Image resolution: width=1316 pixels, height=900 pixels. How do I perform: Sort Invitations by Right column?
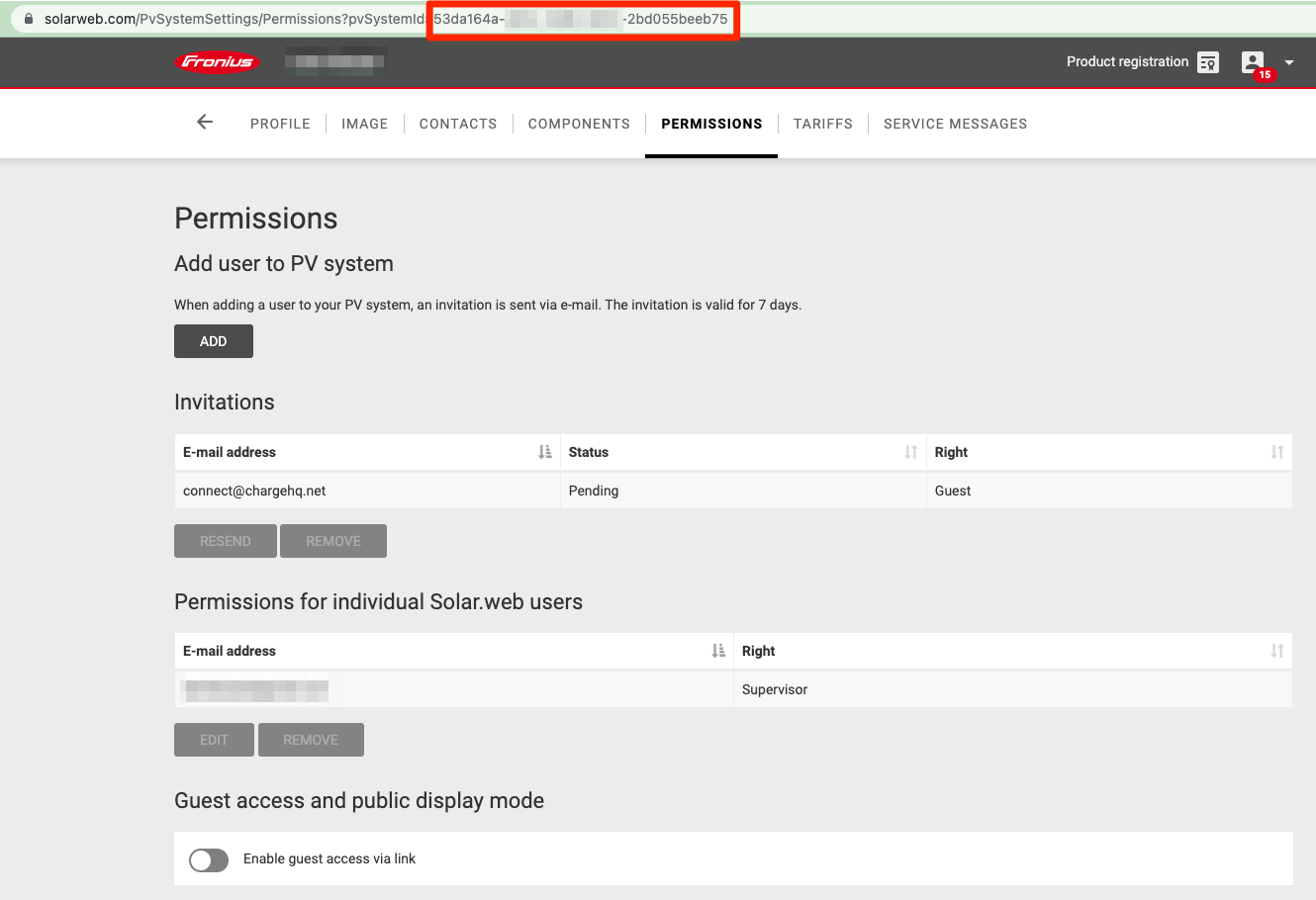(x=1277, y=452)
